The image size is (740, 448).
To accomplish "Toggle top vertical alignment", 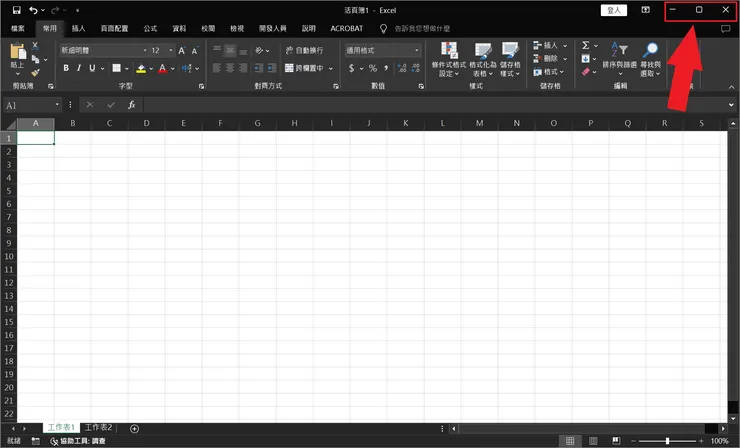I will click(x=217, y=50).
